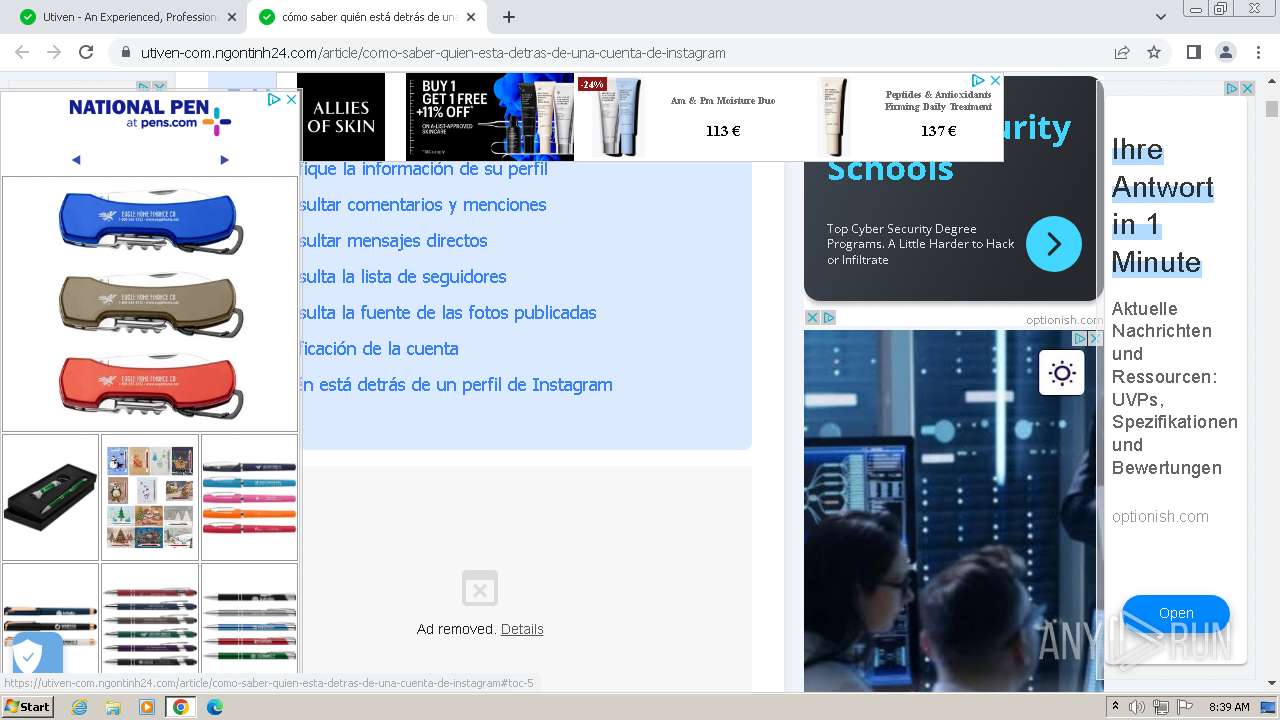Close the server room image ad
The height and width of the screenshot is (720, 1280).
point(1095,339)
